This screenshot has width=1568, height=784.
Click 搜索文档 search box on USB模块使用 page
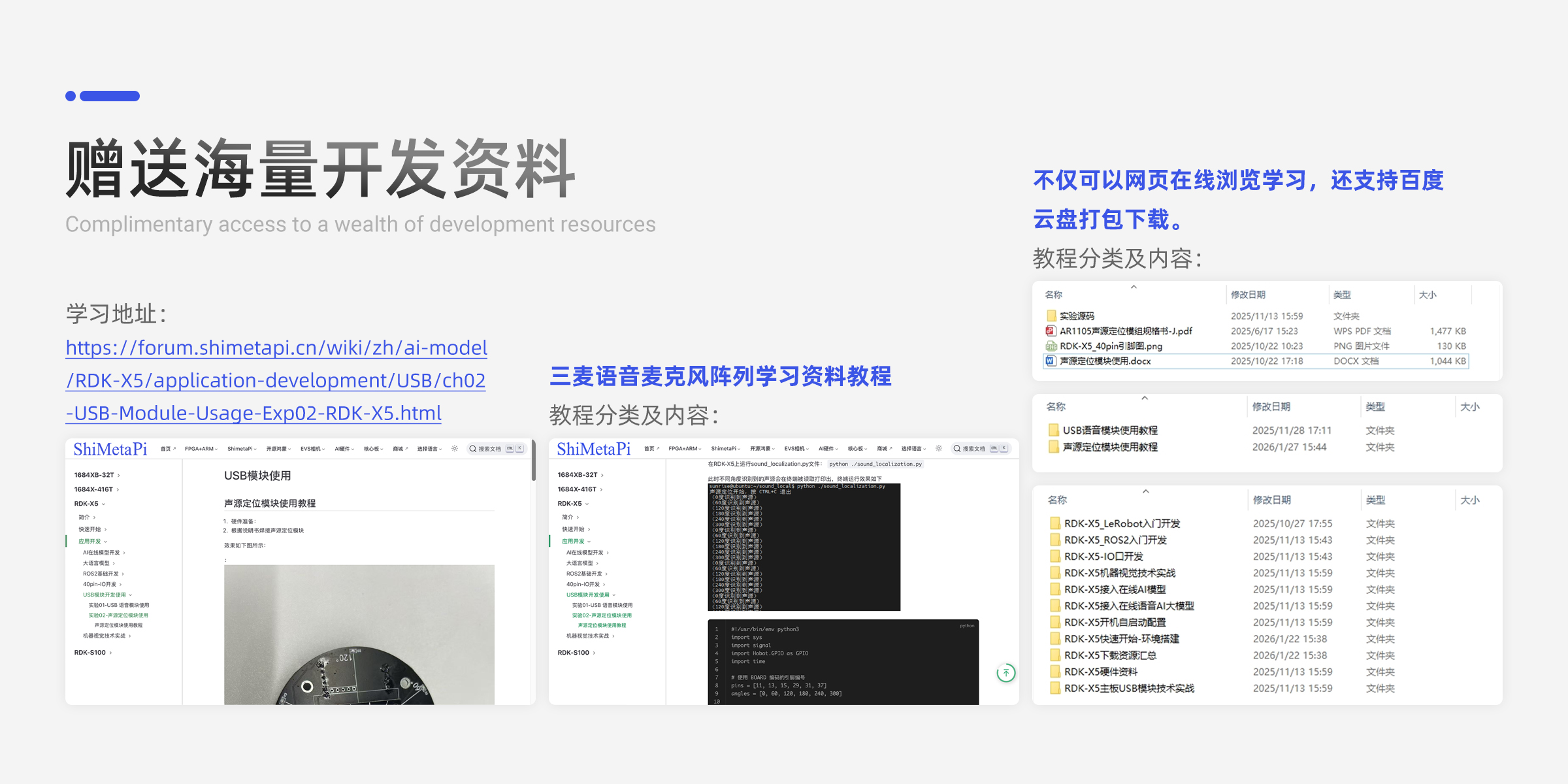[x=497, y=449]
